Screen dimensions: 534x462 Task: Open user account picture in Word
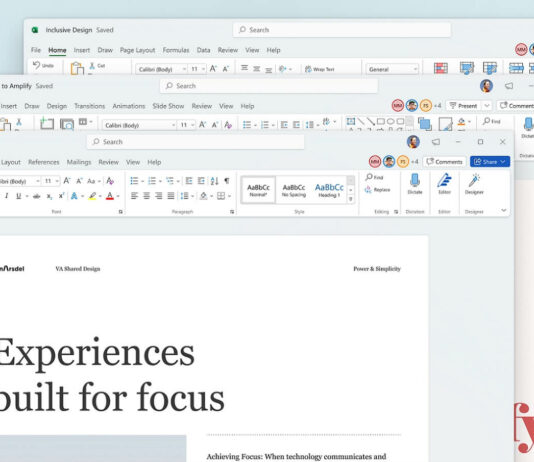click(413, 142)
